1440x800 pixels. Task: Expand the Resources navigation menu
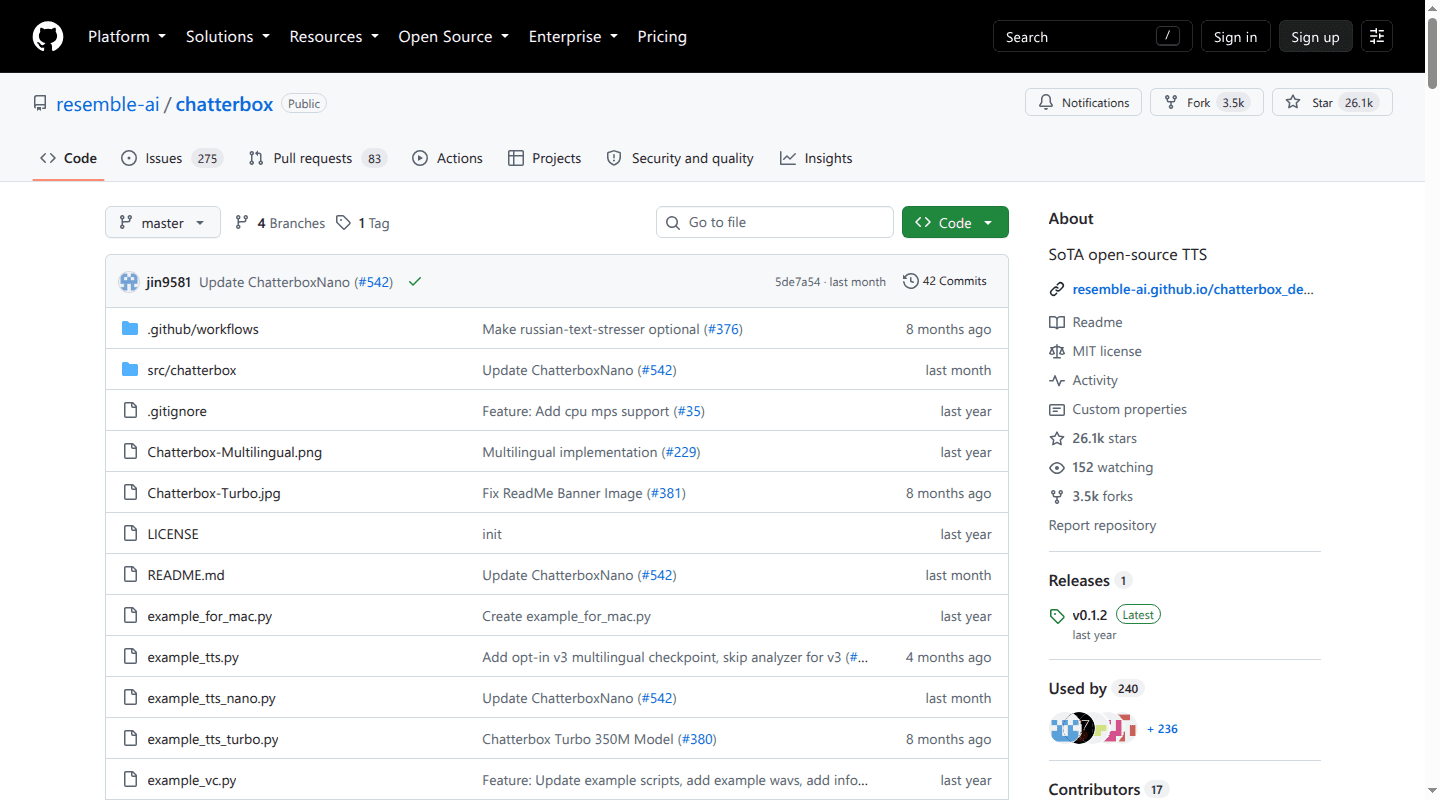(334, 37)
